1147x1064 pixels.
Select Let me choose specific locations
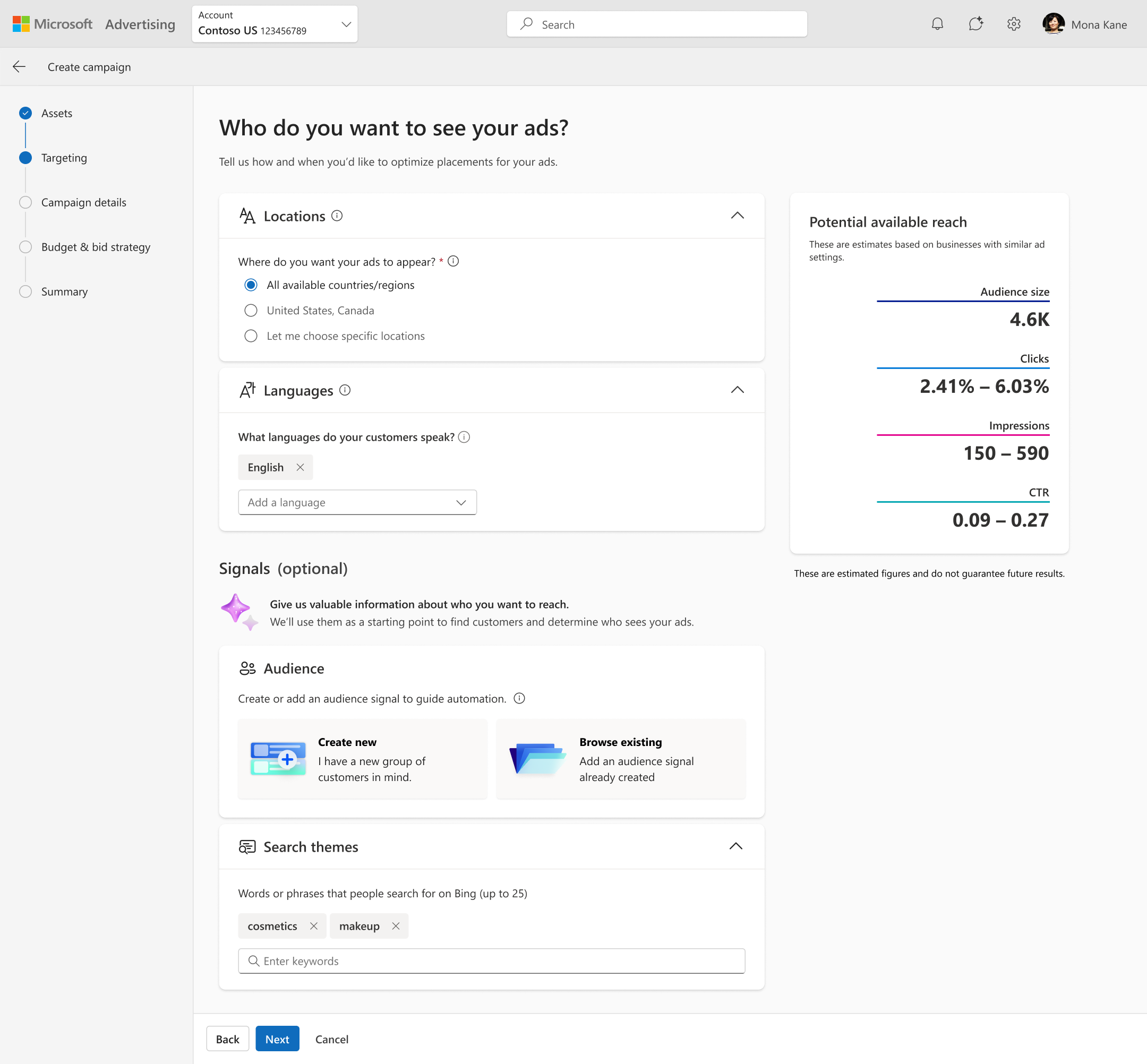251,336
